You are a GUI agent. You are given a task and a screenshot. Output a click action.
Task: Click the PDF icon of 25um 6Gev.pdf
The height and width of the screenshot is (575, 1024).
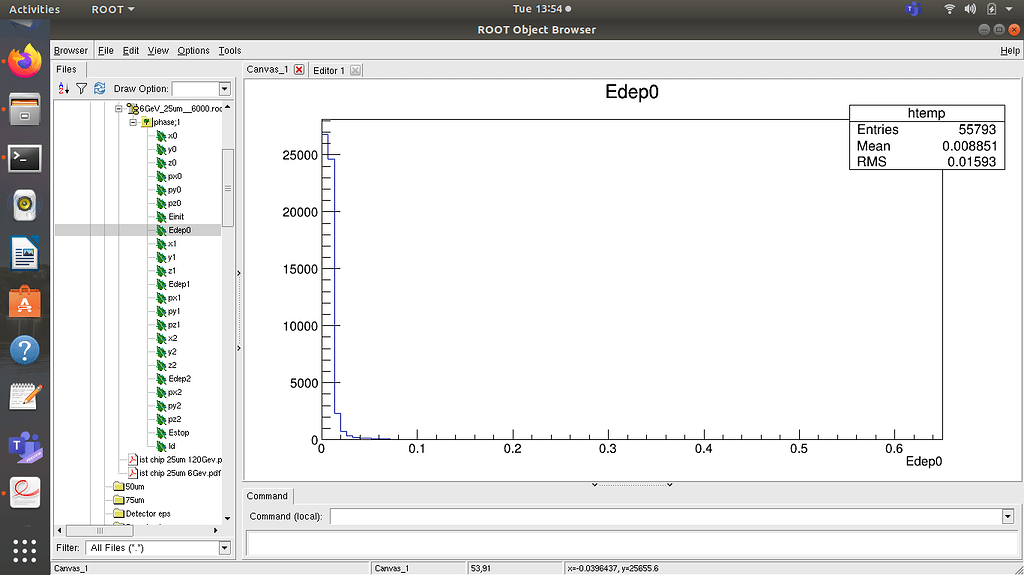pyautogui.click(x=133, y=473)
